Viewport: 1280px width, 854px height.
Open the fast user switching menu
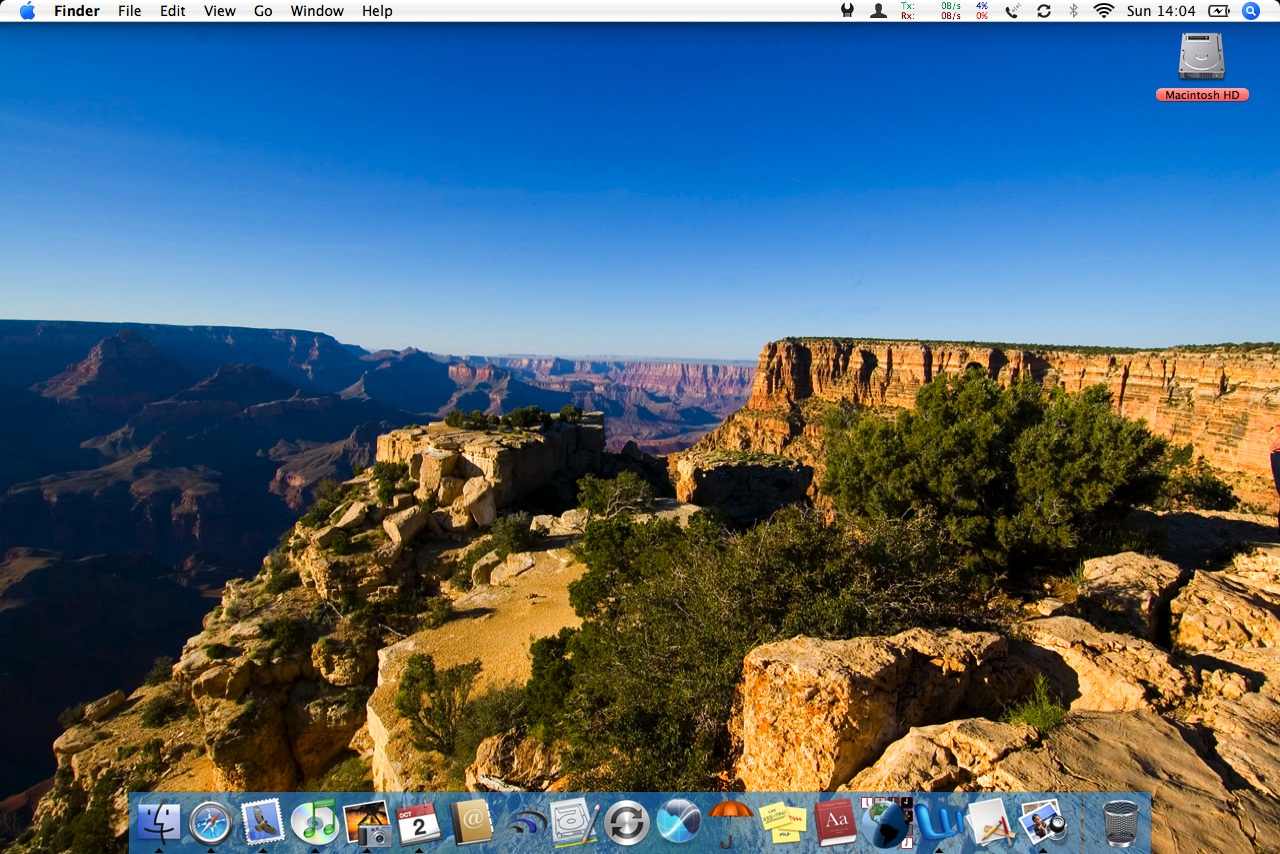tap(877, 11)
